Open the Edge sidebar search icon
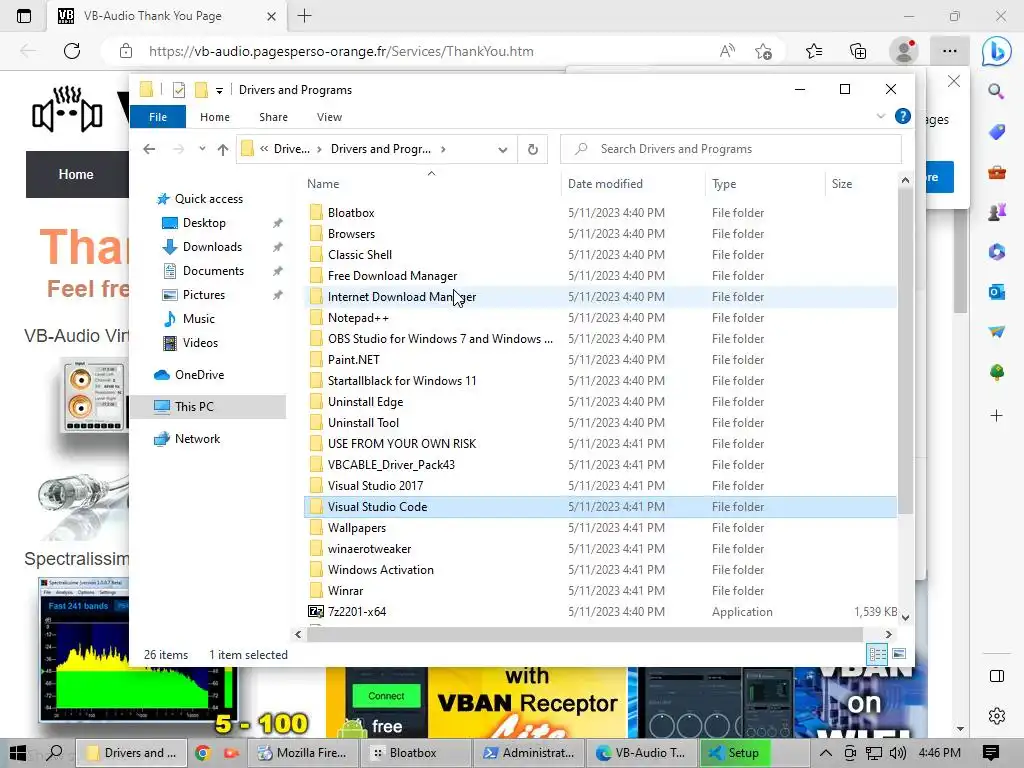The height and width of the screenshot is (768, 1024). [x=996, y=91]
